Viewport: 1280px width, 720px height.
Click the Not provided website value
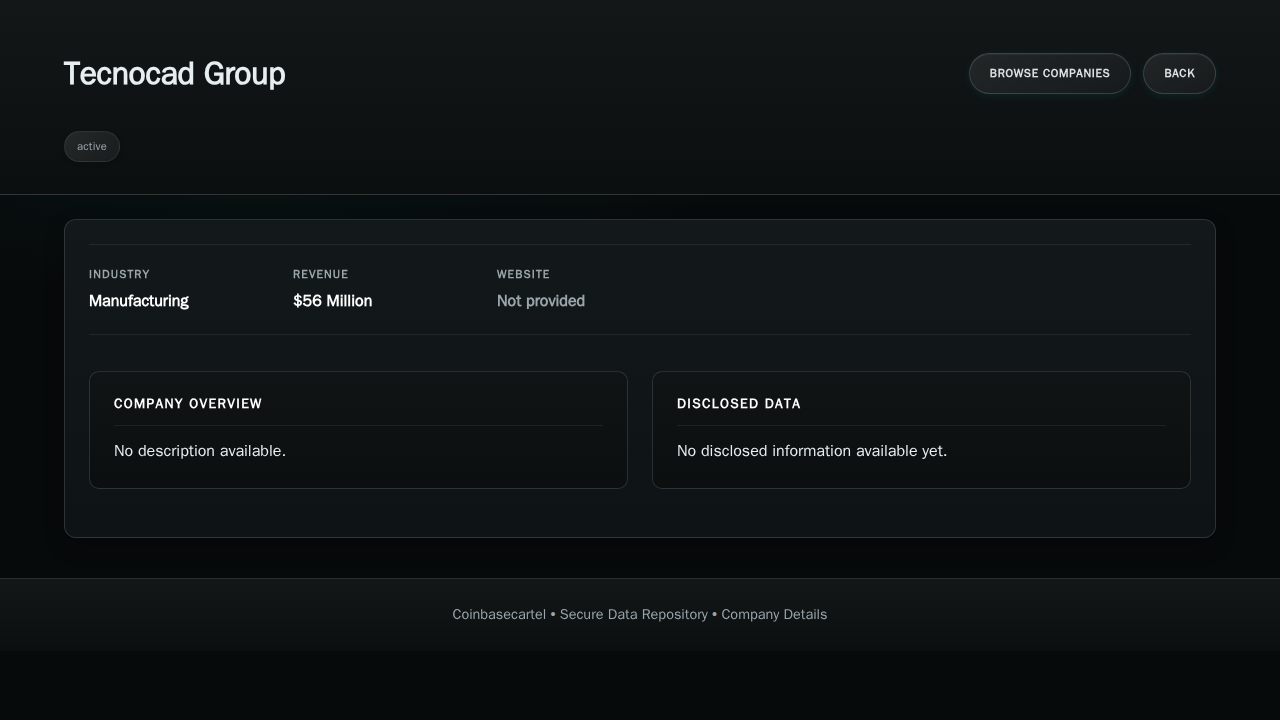[x=540, y=301]
